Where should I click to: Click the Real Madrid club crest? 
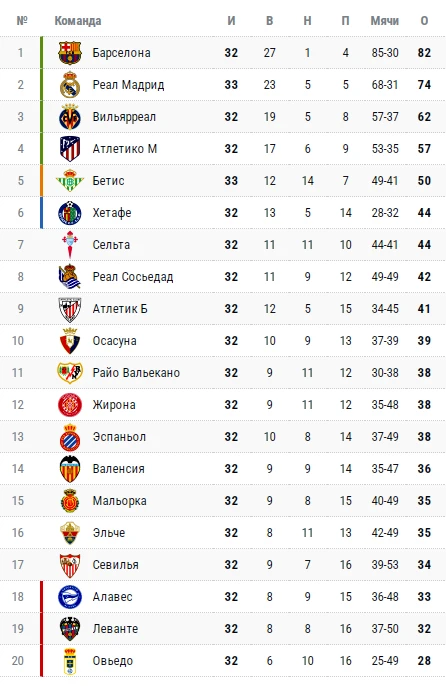[70, 85]
